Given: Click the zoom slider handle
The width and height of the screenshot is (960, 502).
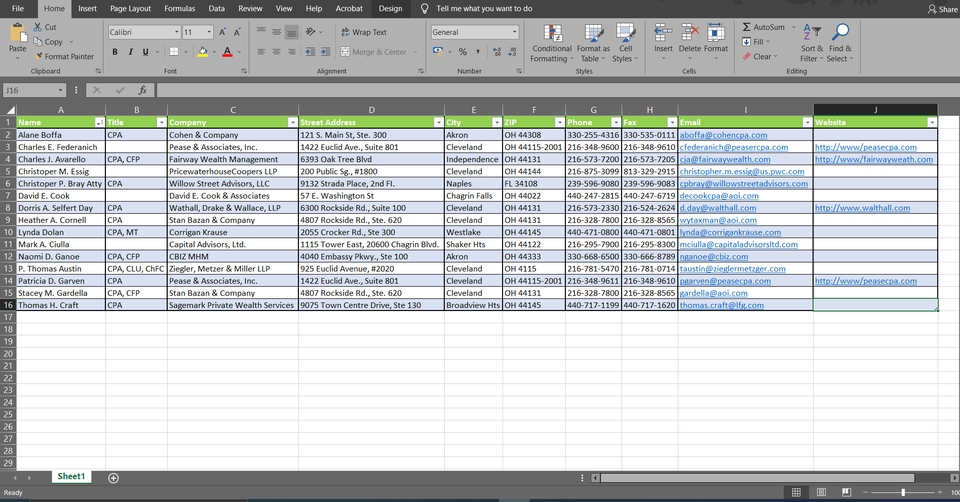Looking at the screenshot, I should pyautogui.click(x=902, y=492).
